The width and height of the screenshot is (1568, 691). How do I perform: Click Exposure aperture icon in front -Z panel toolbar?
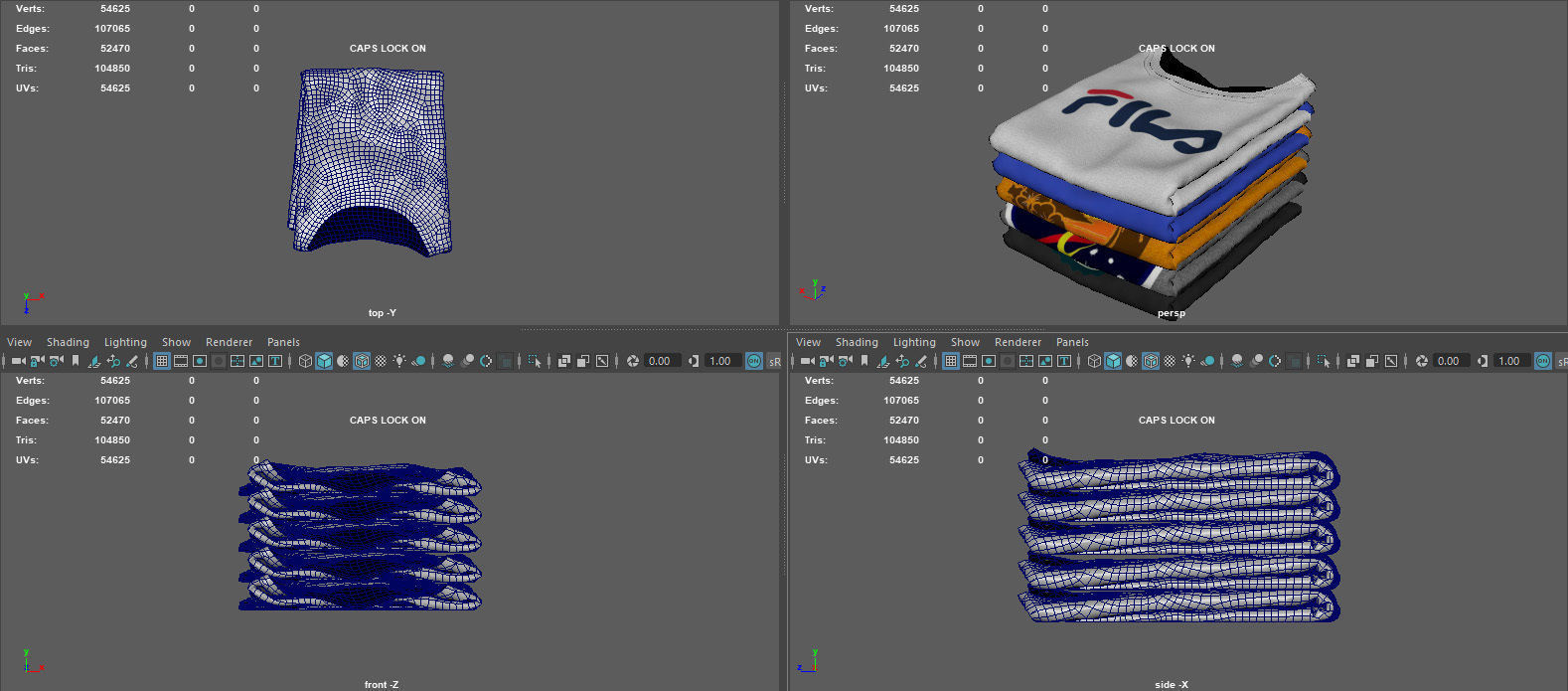(632, 361)
